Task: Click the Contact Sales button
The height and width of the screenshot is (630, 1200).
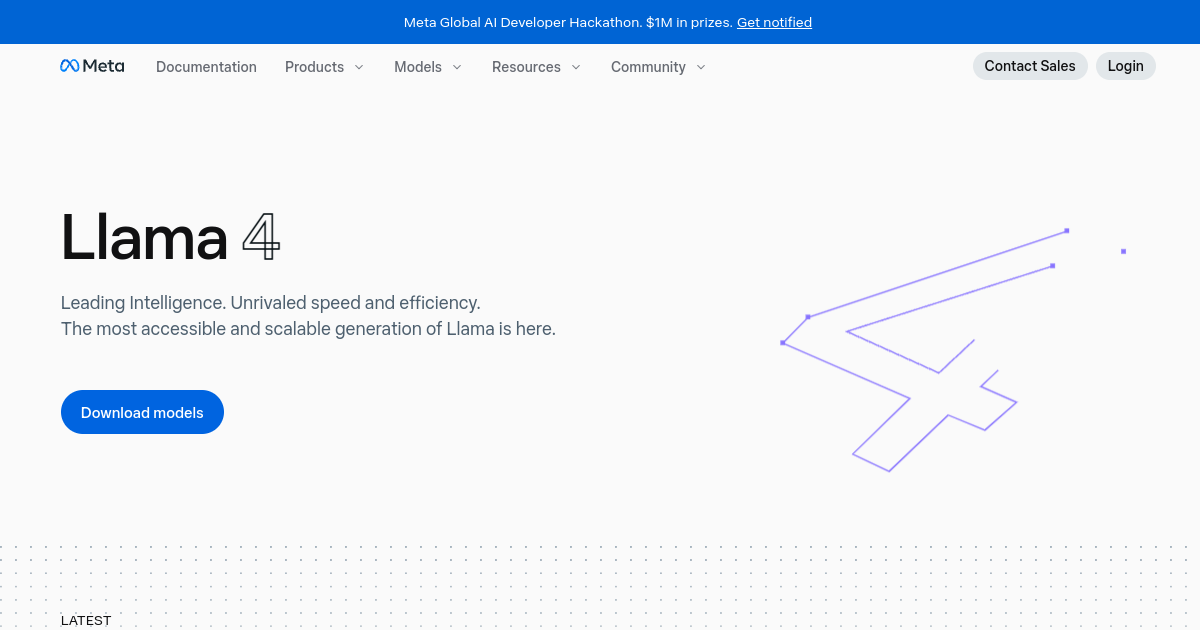Action: (1030, 66)
